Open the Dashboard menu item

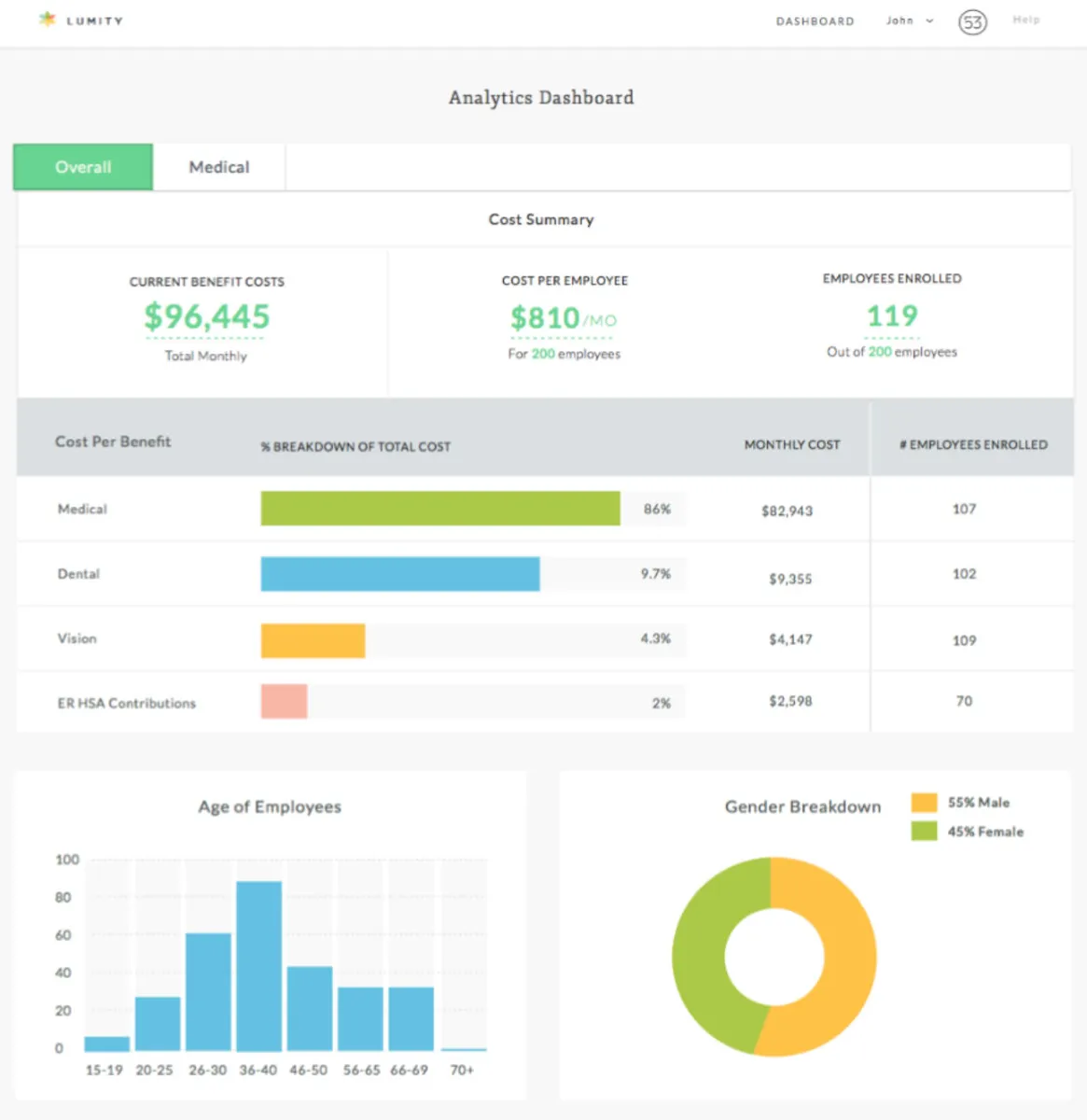(815, 21)
